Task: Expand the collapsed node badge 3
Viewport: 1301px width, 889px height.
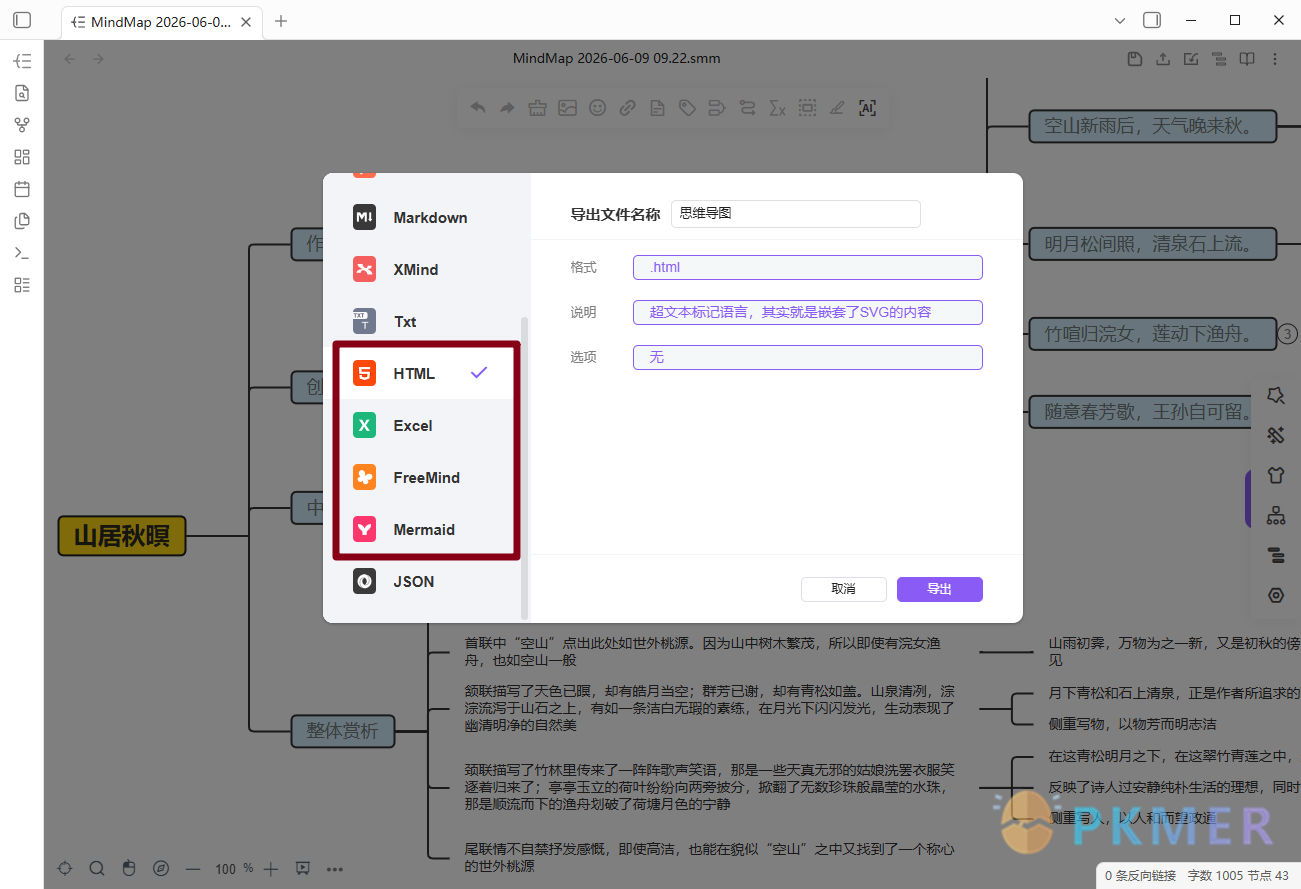Action: 1288,335
